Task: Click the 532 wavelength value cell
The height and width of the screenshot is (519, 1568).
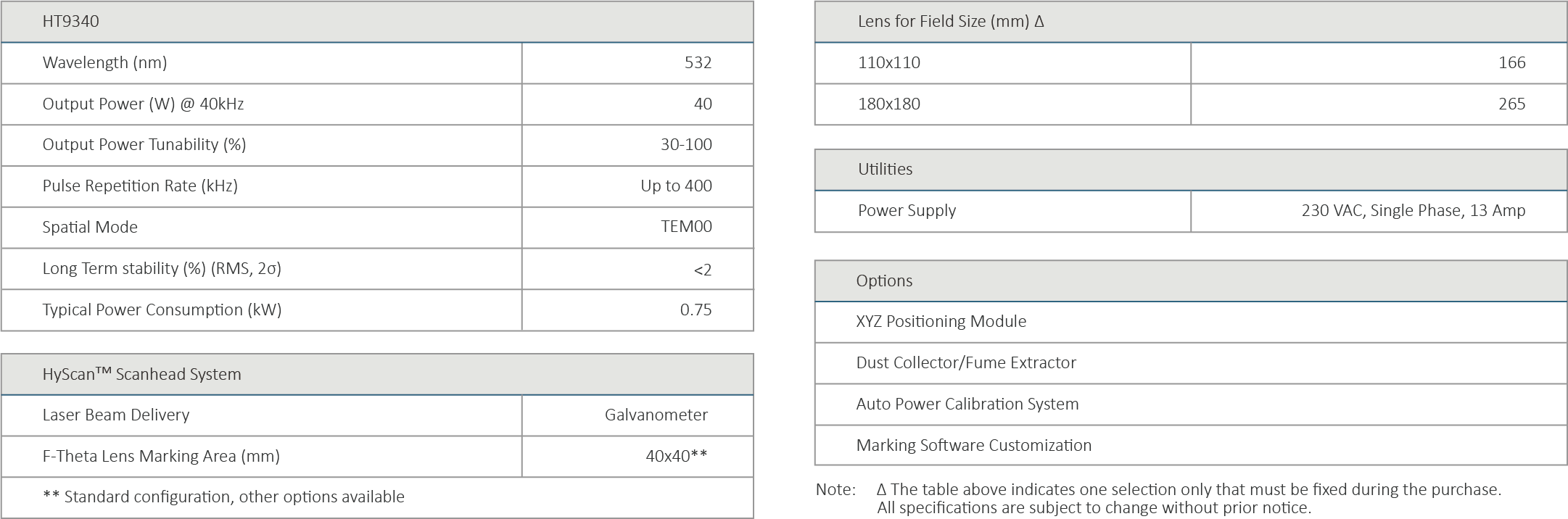Action: (698, 62)
